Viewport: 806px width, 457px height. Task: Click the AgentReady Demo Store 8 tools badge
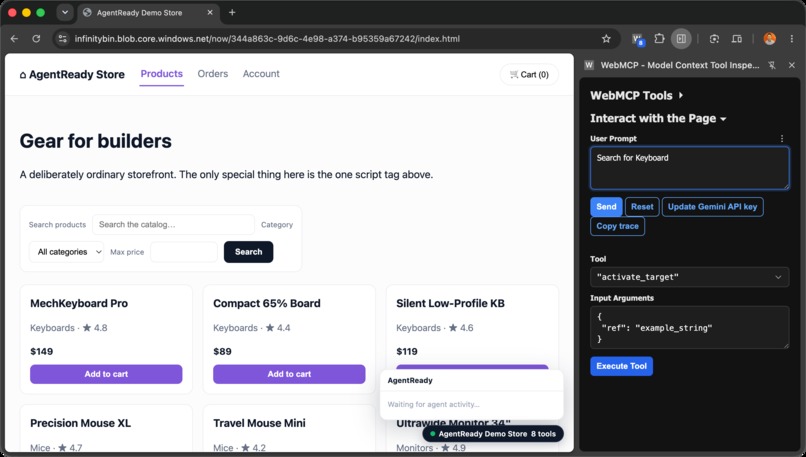click(x=493, y=434)
